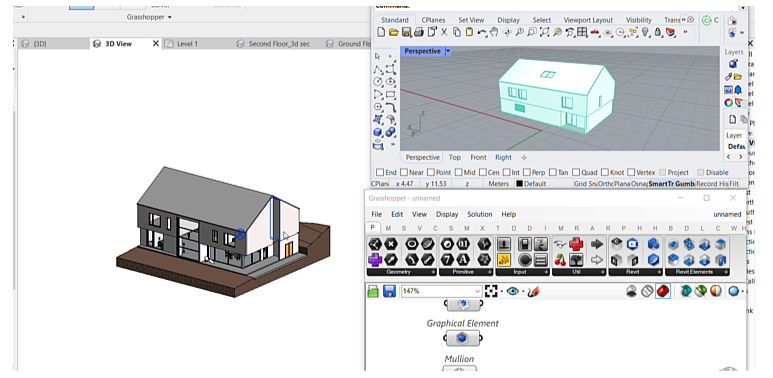The image size is (773, 378).
Task: Click the color wheel icon in Rhino Layers panel
Action: click(x=728, y=103)
